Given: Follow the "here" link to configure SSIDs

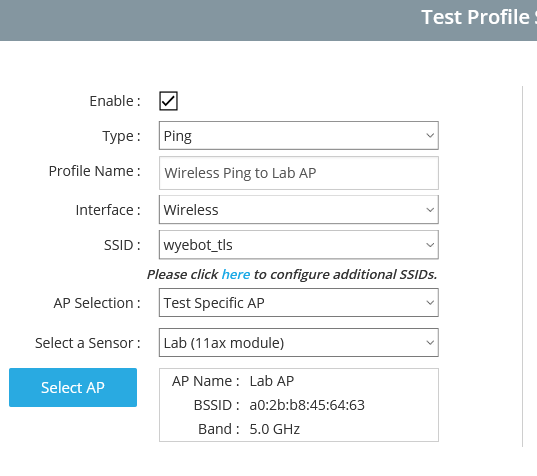Looking at the screenshot, I should coord(236,274).
